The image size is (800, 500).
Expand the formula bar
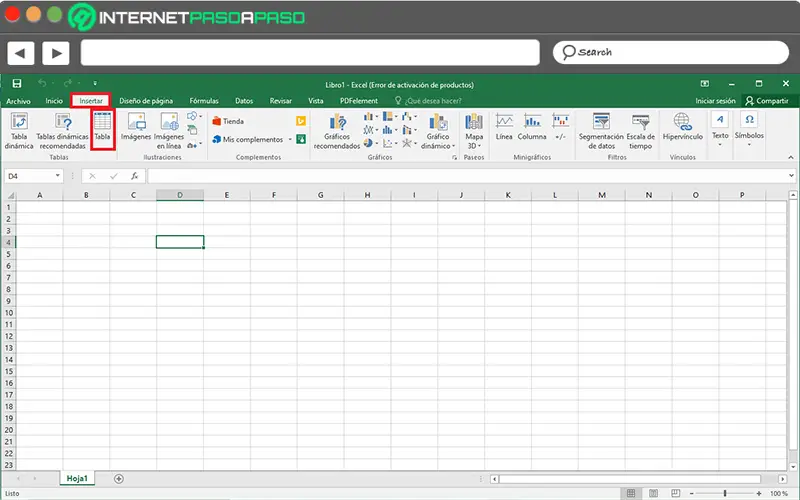tap(791, 176)
